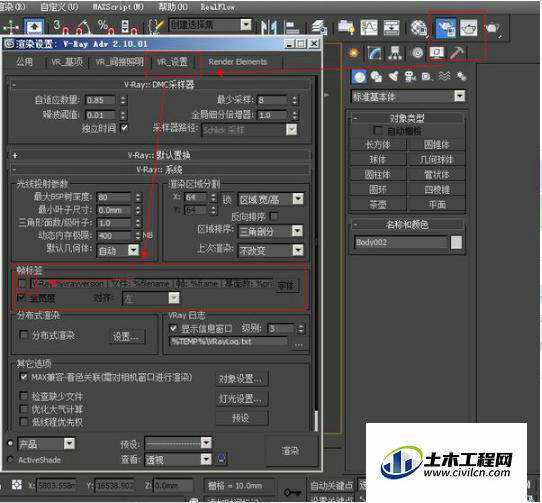Toggle the Percent Snap icon
This screenshot has width=542, height=503.
[105, 27]
